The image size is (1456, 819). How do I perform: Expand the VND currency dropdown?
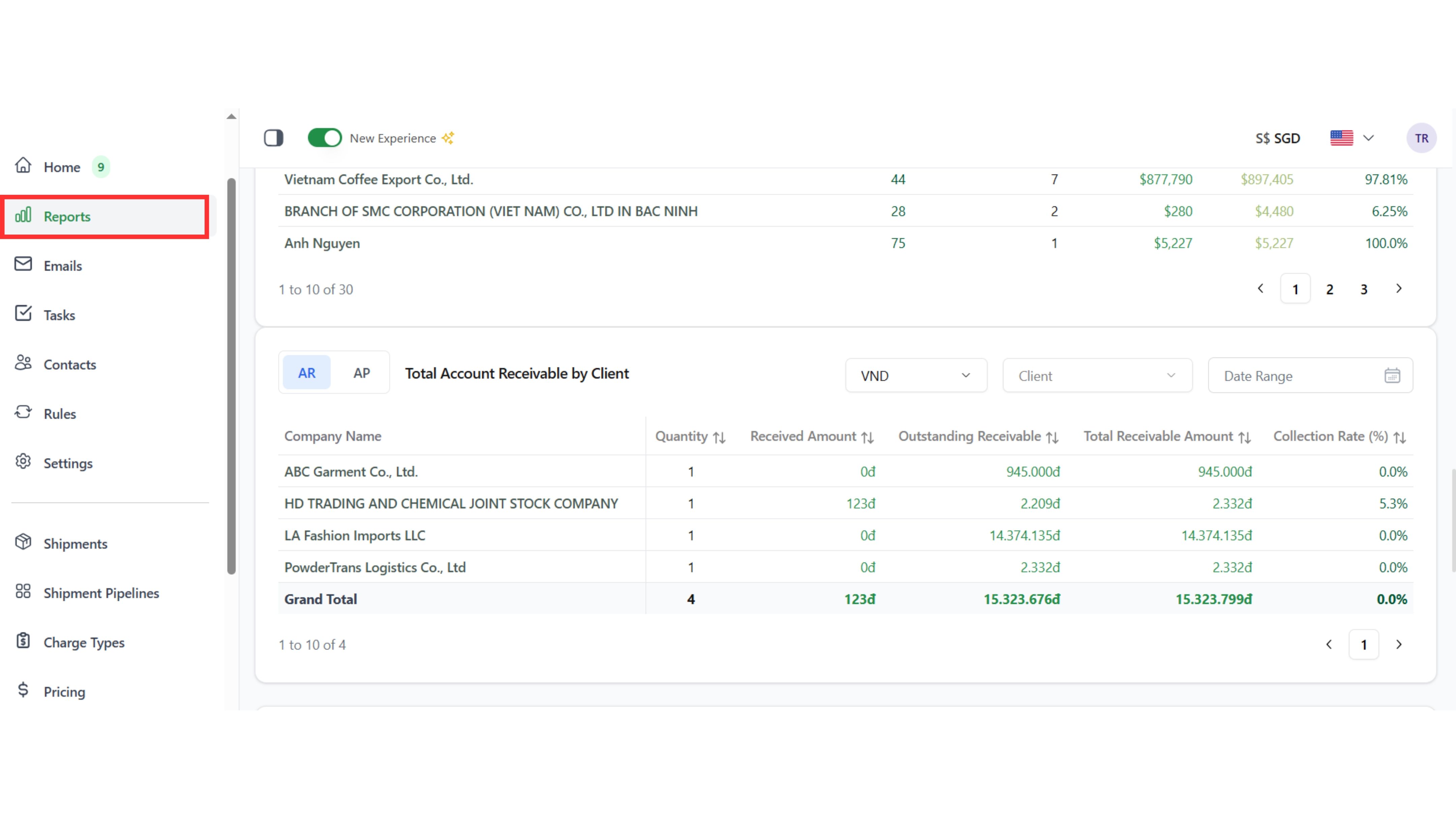pos(916,376)
